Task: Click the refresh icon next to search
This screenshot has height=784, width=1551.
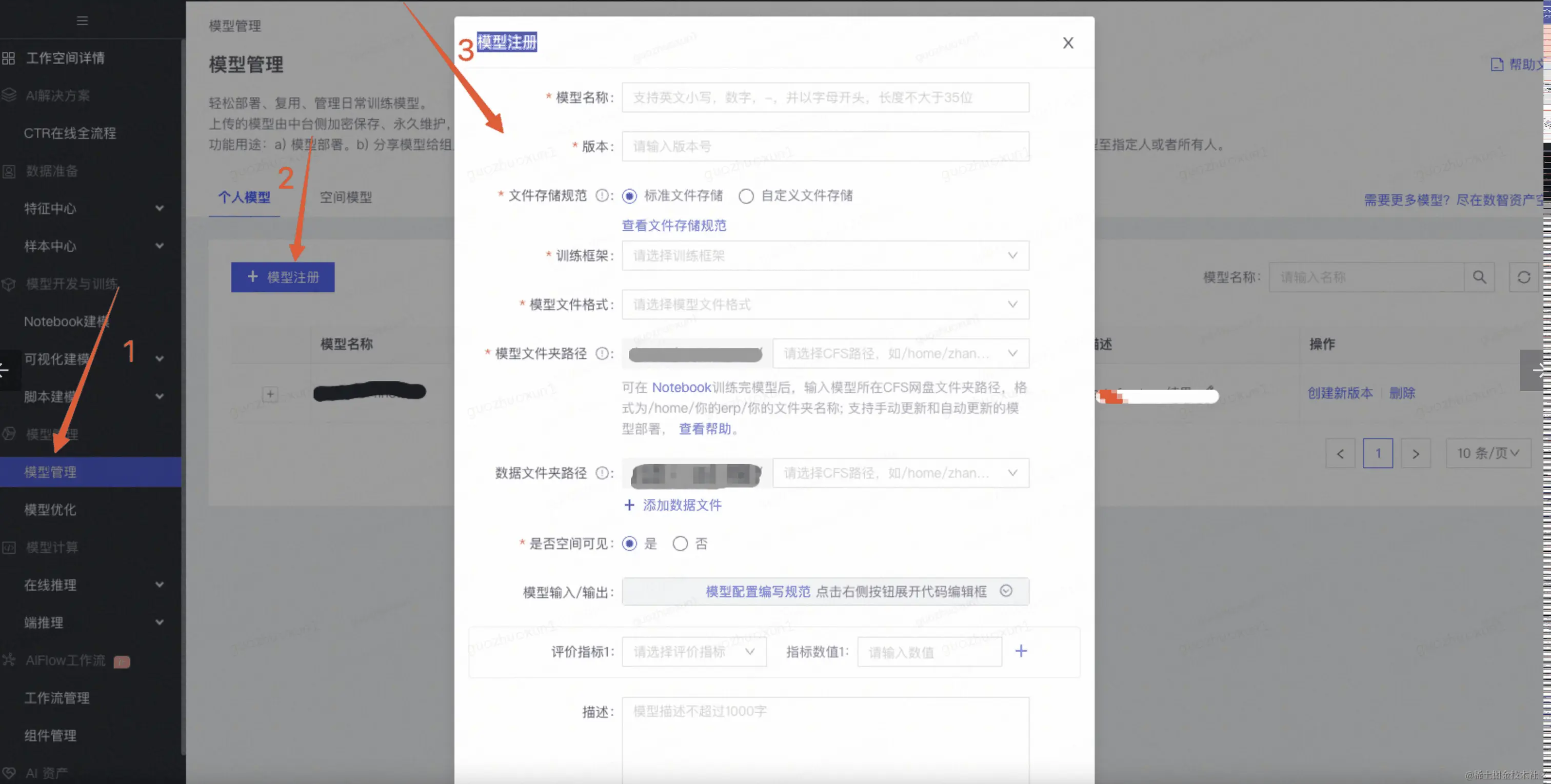Action: coord(1523,277)
